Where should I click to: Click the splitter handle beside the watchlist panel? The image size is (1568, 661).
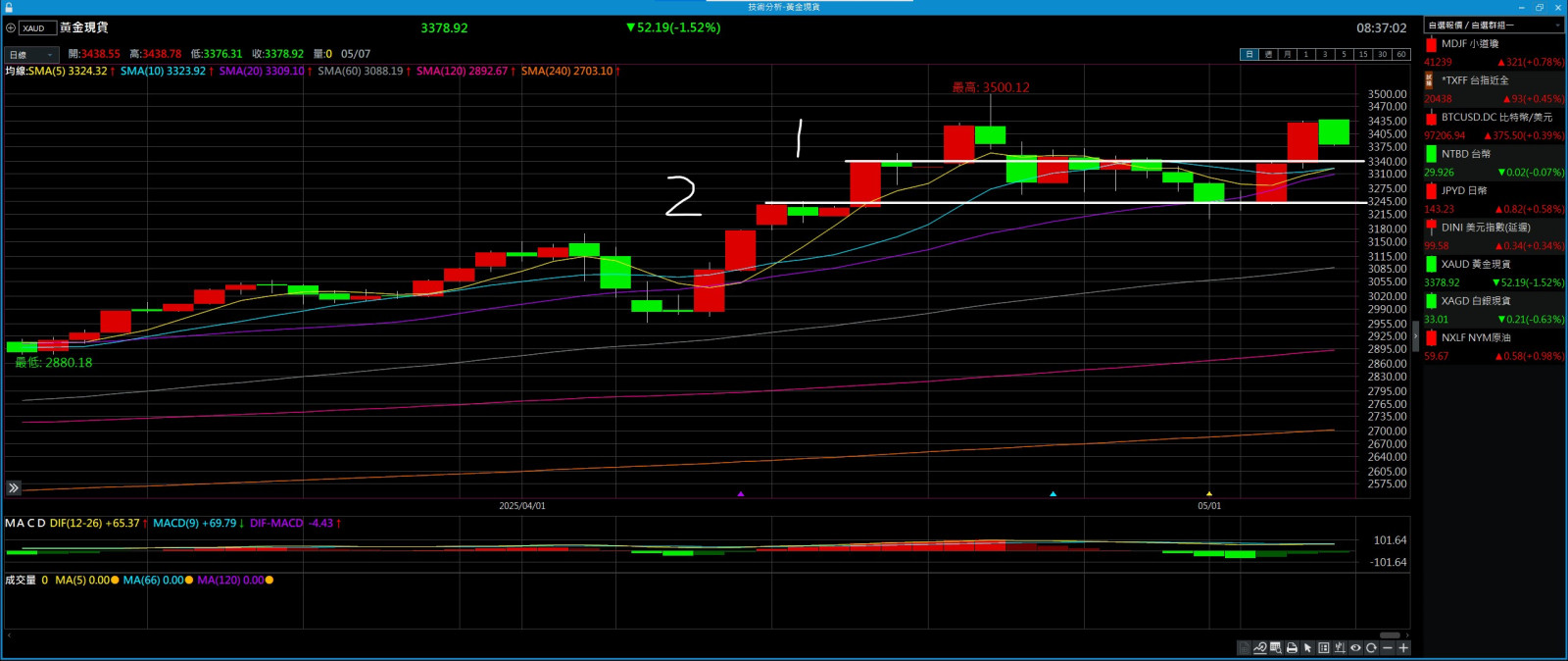click(x=1416, y=336)
